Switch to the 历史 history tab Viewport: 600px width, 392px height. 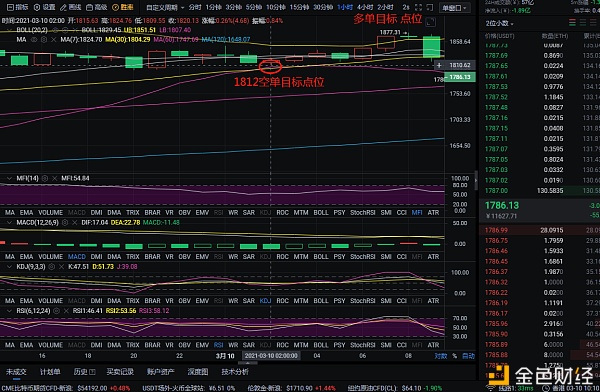click(84, 372)
